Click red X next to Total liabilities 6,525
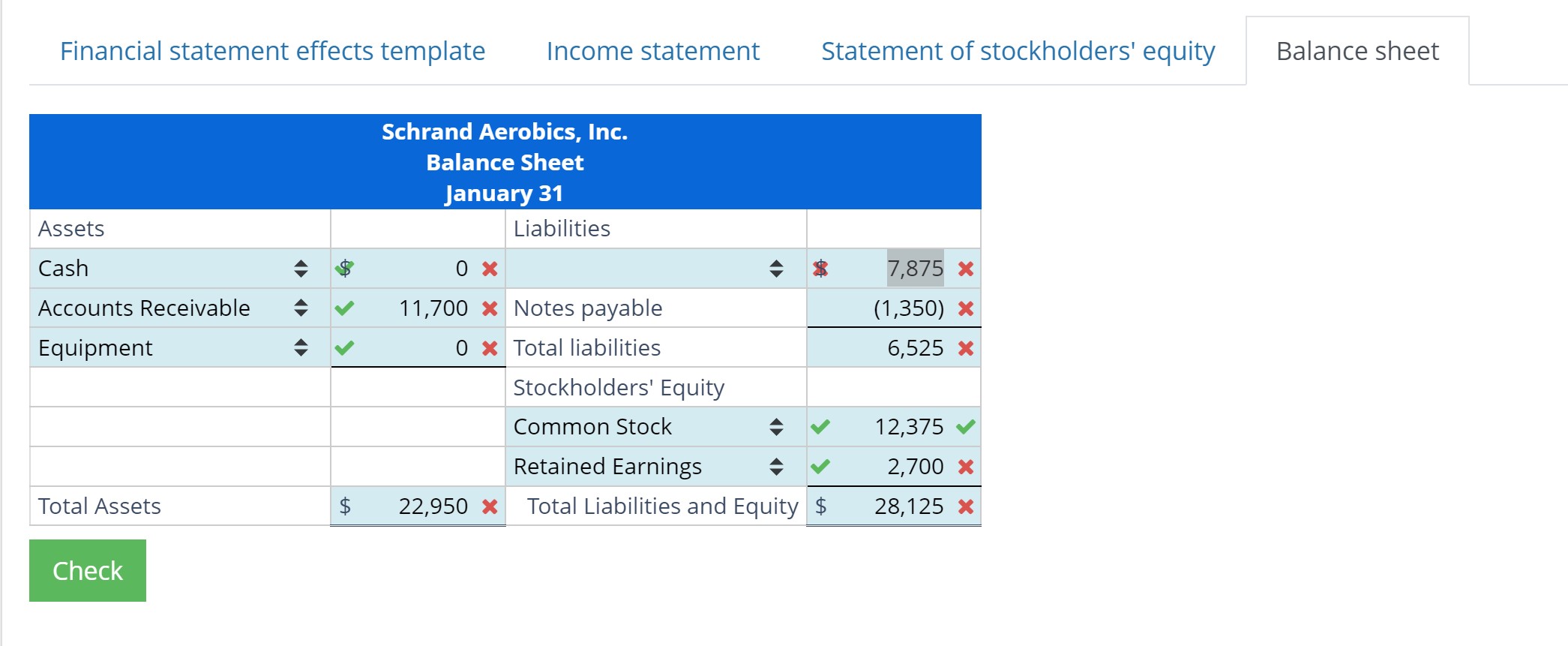1568x646 pixels. point(966,348)
